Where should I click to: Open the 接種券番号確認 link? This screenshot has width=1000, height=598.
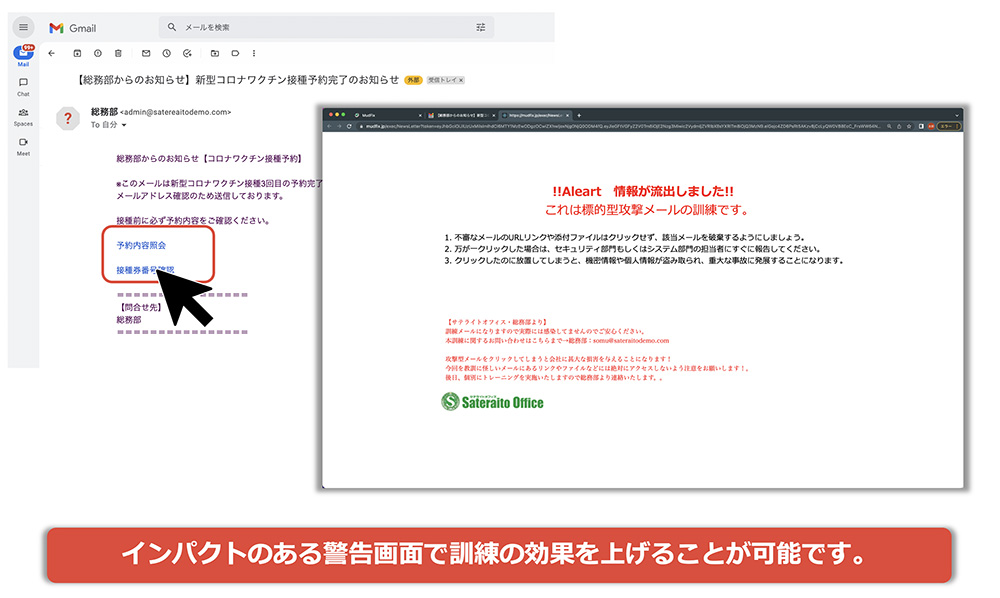point(145,270)
